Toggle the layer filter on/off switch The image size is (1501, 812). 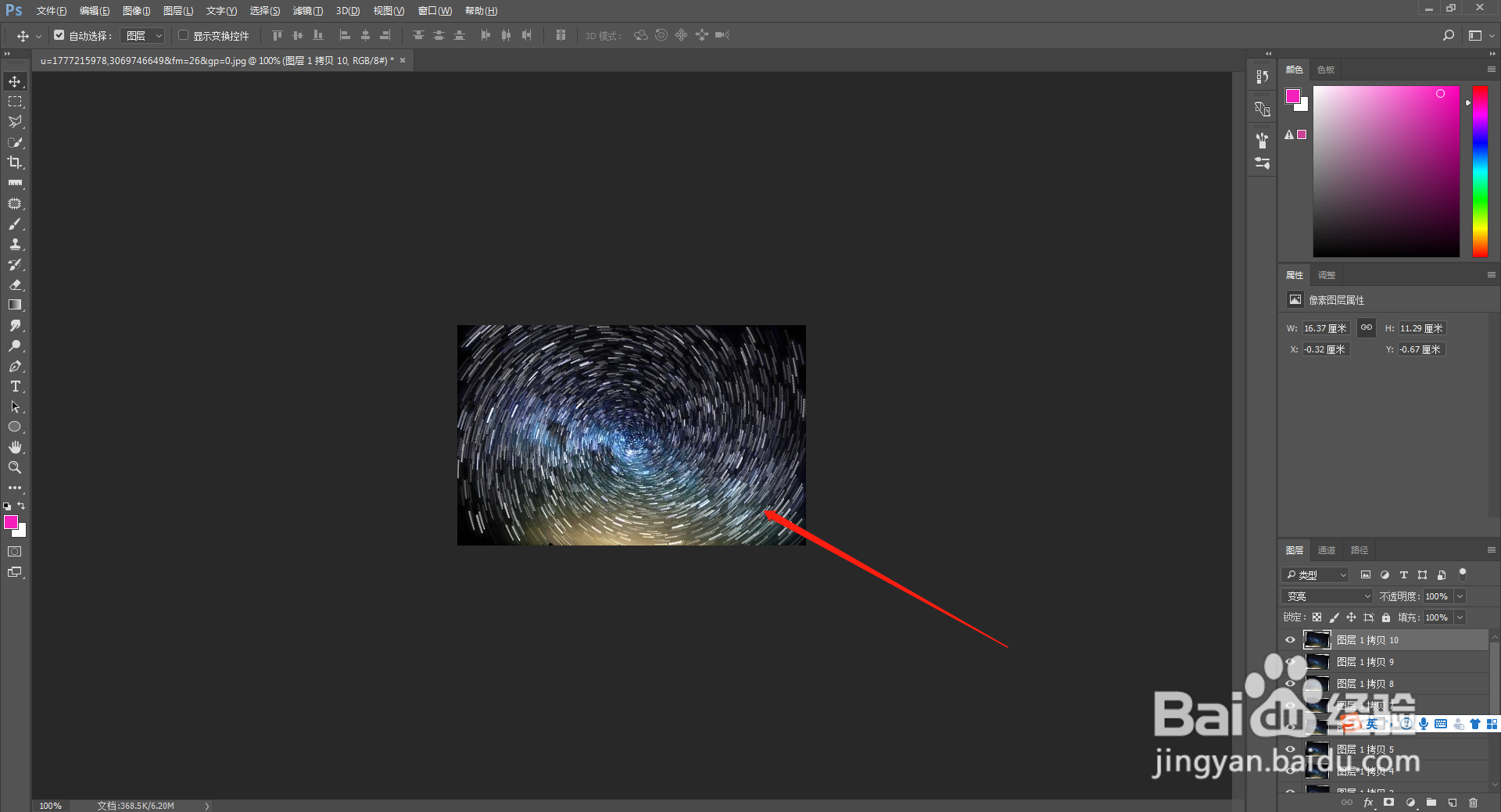point(1463,573)
